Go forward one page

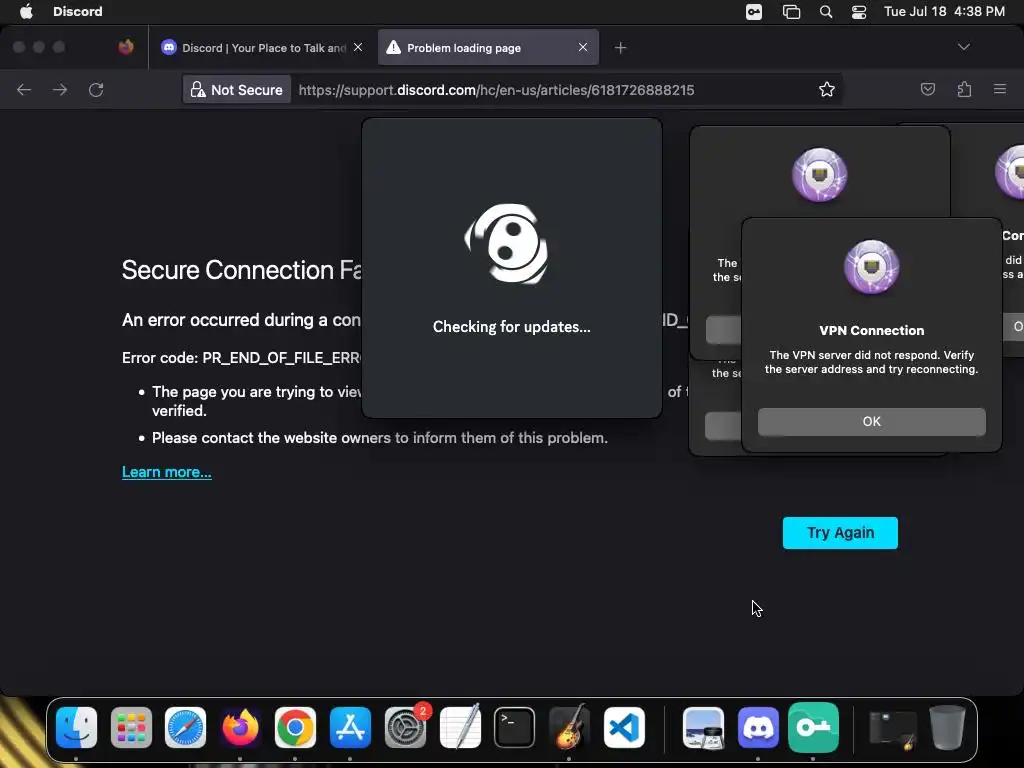click(x=60, y=89)
